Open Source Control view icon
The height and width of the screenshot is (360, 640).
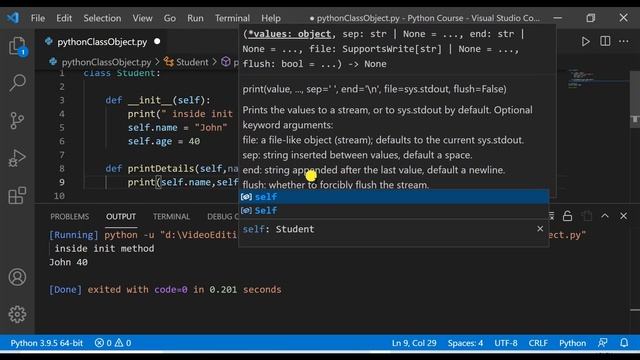(x=17, y=120)
